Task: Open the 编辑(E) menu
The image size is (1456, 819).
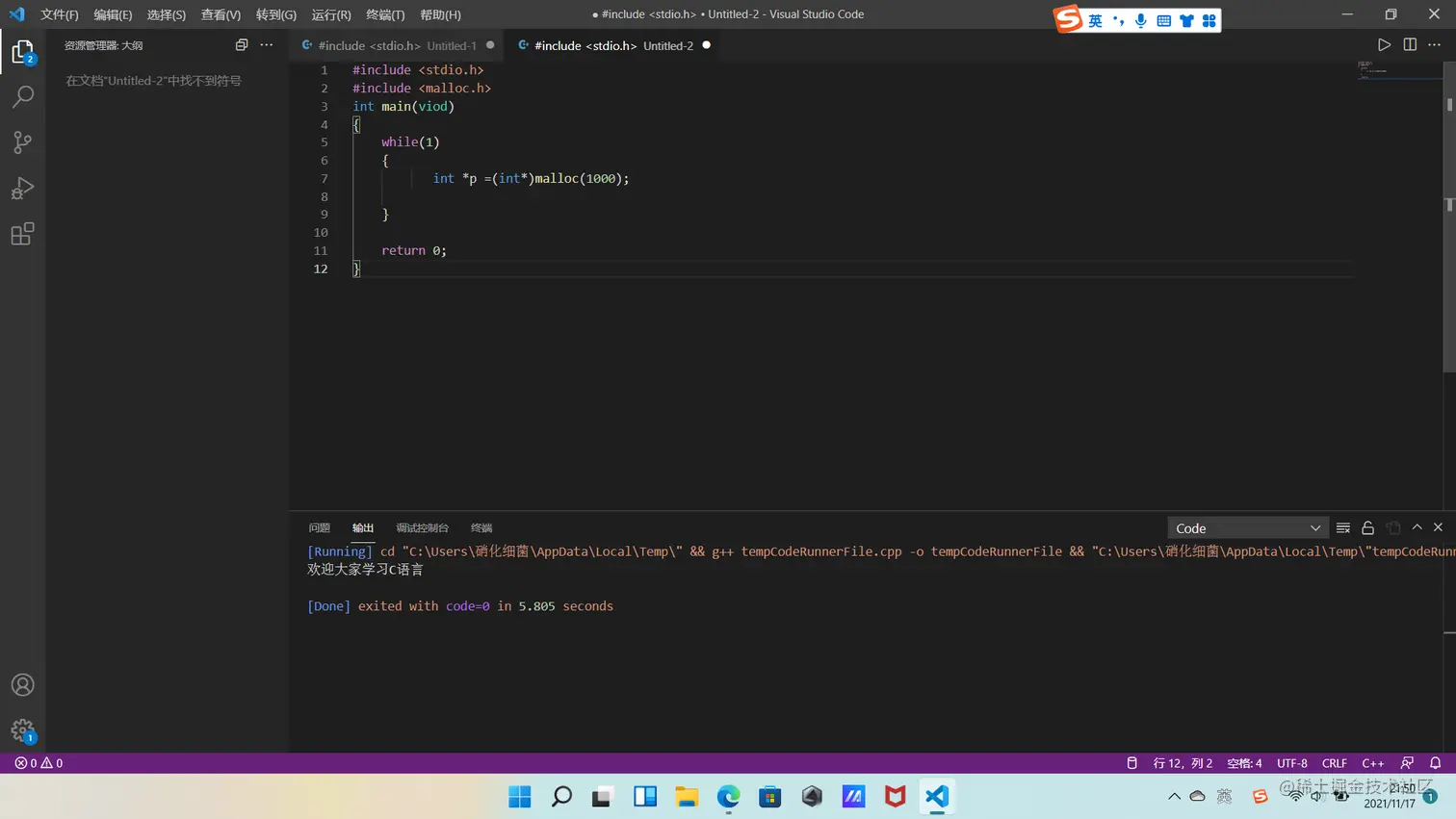Action: point(113,14)
